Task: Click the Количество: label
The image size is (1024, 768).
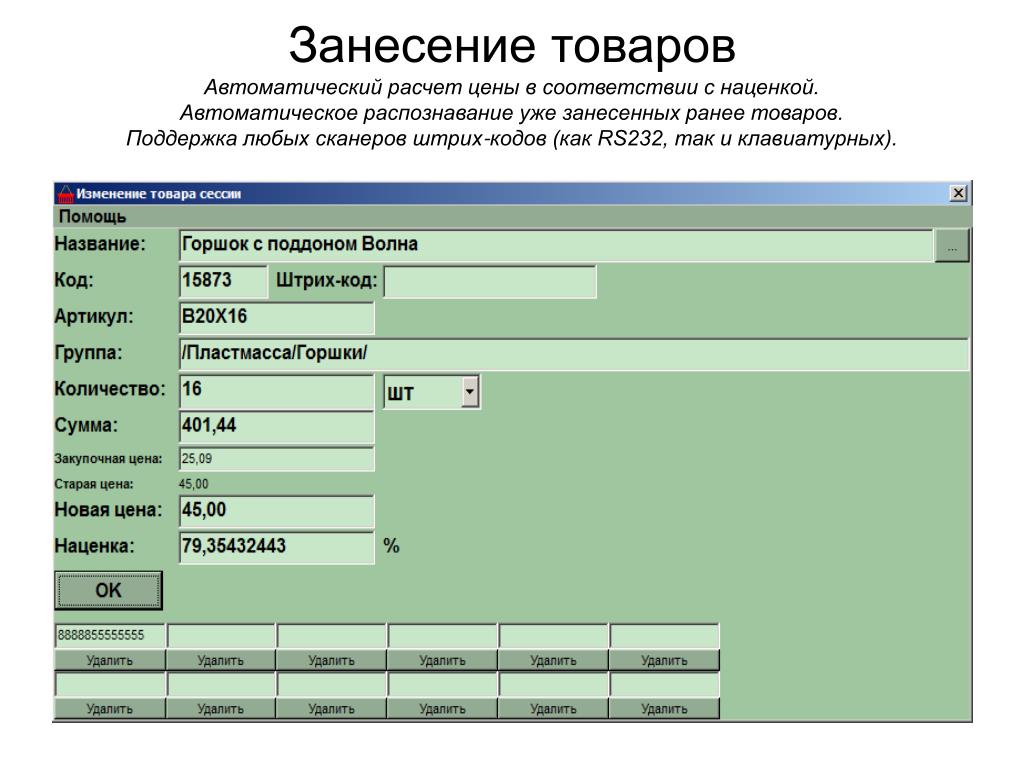Action: click(x=110, y=389)
